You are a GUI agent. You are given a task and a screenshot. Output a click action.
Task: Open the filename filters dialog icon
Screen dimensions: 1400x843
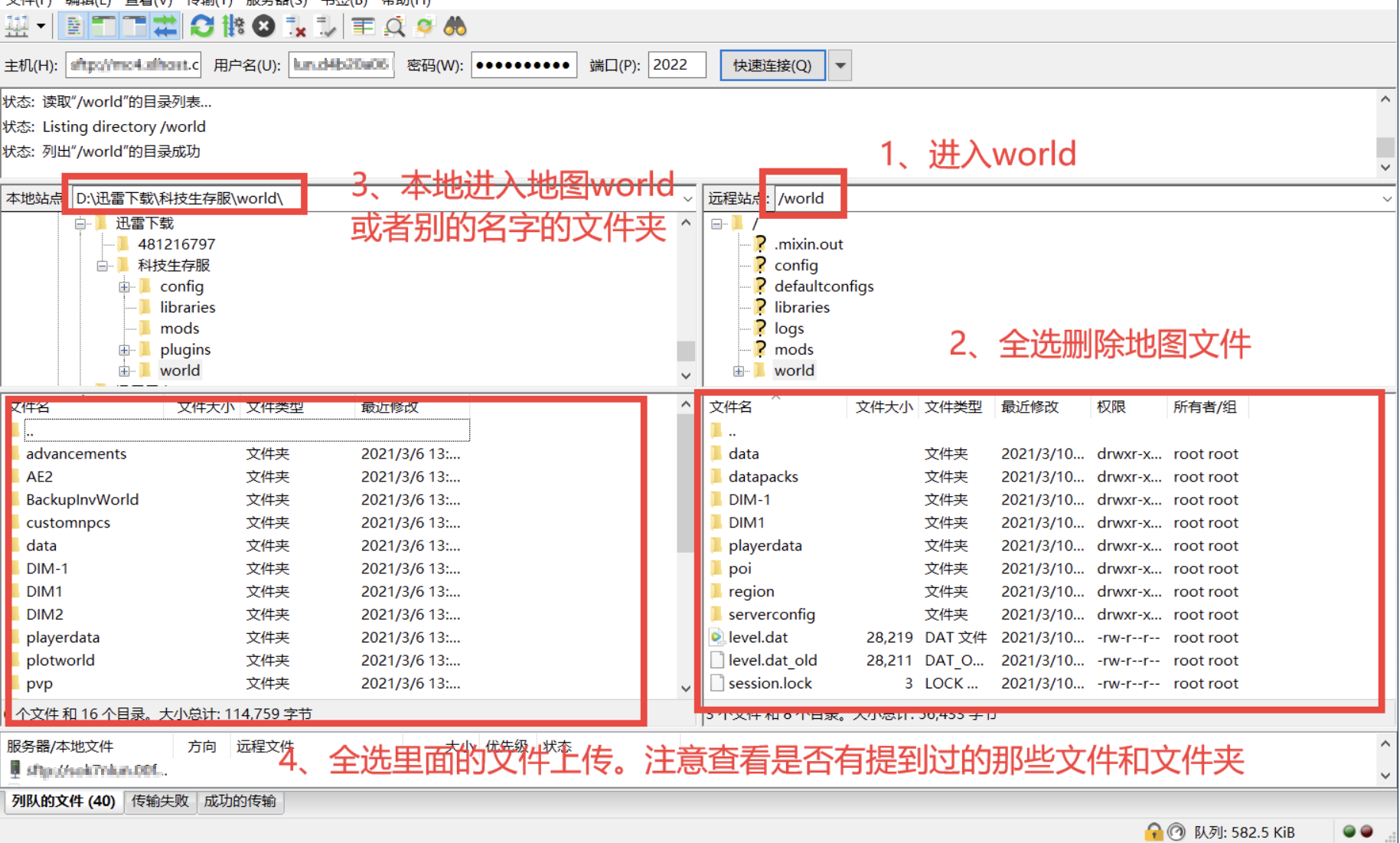pyautogui.click(x=363, y=27)
